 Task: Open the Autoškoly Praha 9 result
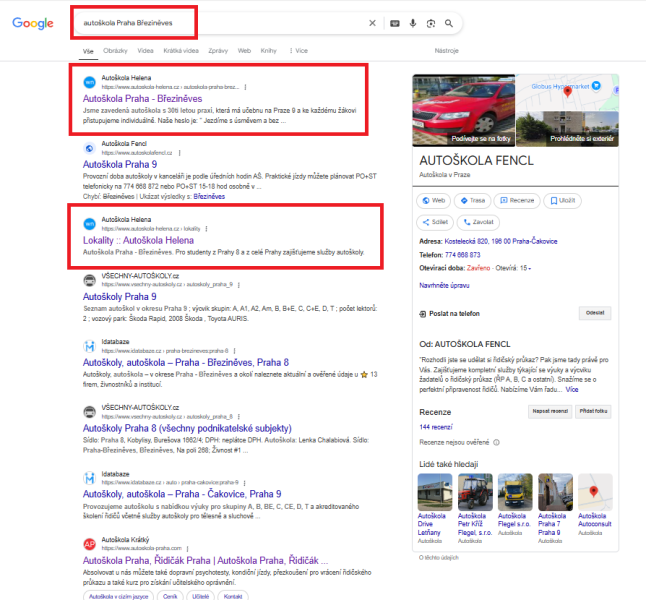pyautogui.click(x=120, y=297)
